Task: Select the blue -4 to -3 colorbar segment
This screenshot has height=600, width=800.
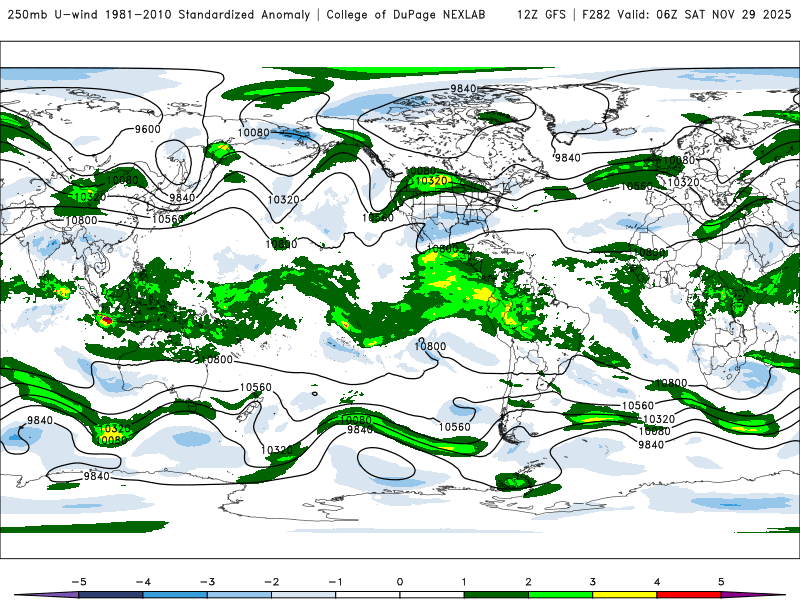Action: point(175,595)
